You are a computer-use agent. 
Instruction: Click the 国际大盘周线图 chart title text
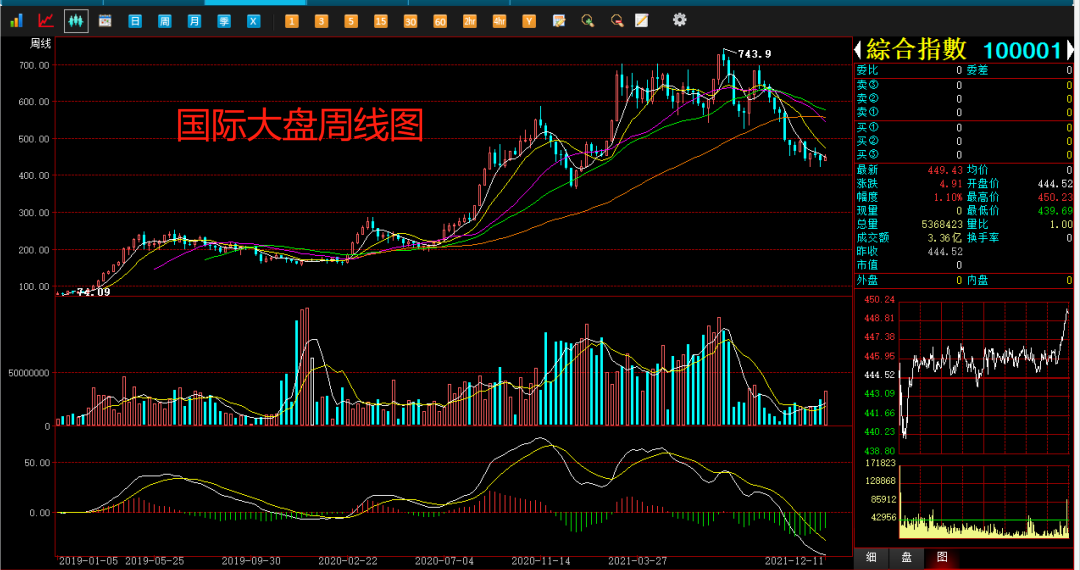(x=300, y=125)
